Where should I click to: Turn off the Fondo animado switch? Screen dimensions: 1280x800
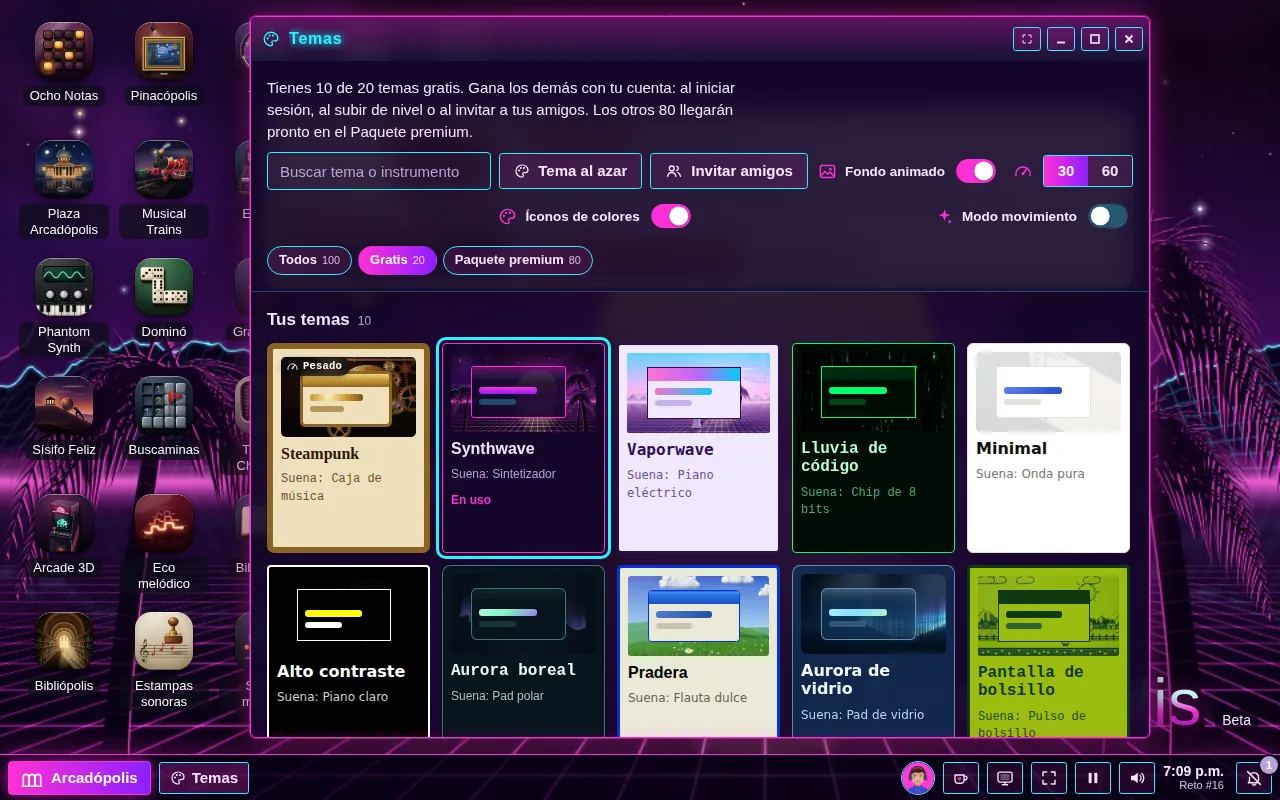point(976,171)
